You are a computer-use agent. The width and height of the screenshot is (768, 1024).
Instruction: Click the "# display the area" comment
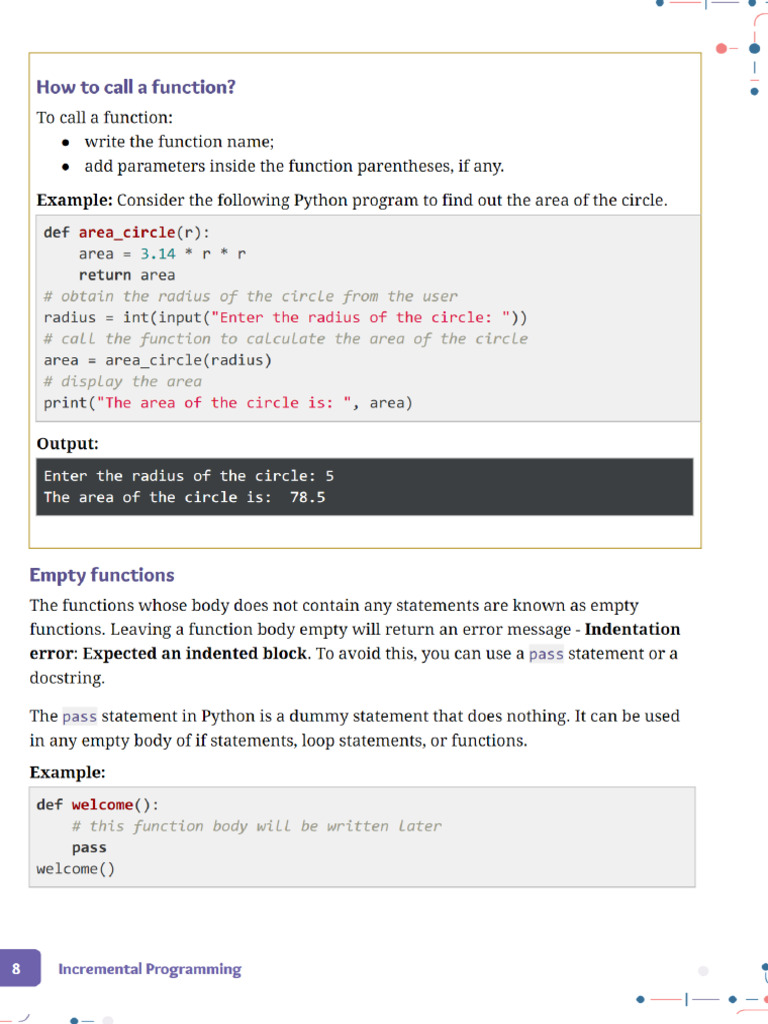[123, 381]
